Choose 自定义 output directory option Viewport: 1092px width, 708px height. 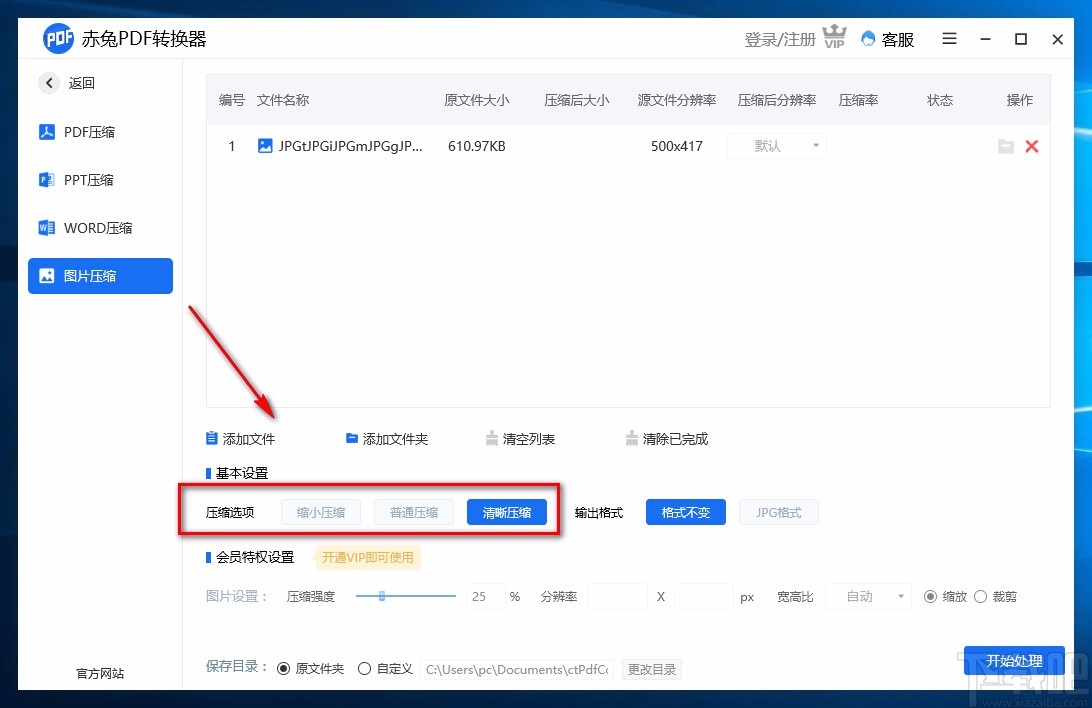pos(365,668)
